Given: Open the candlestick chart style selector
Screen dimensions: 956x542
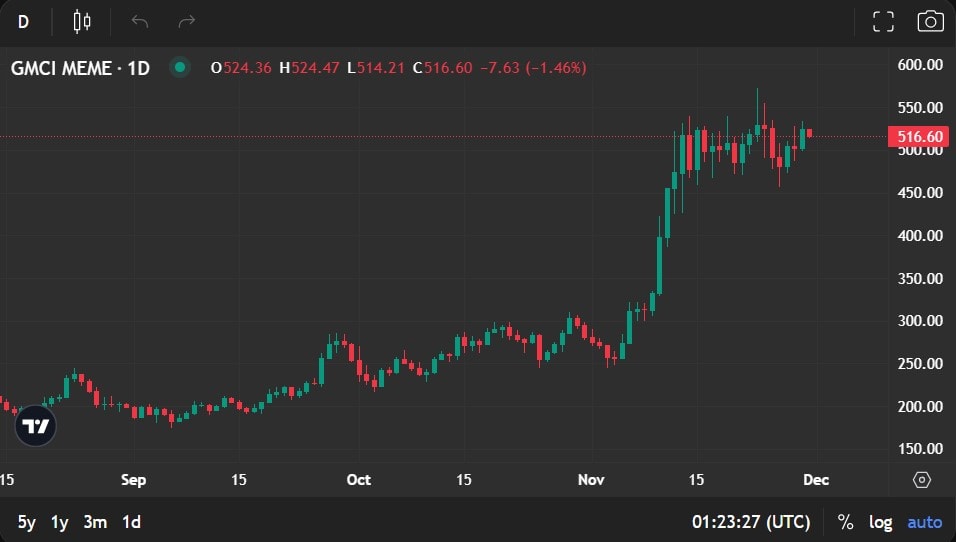Looking at the screenshot, I should click(x=82, y=21).
